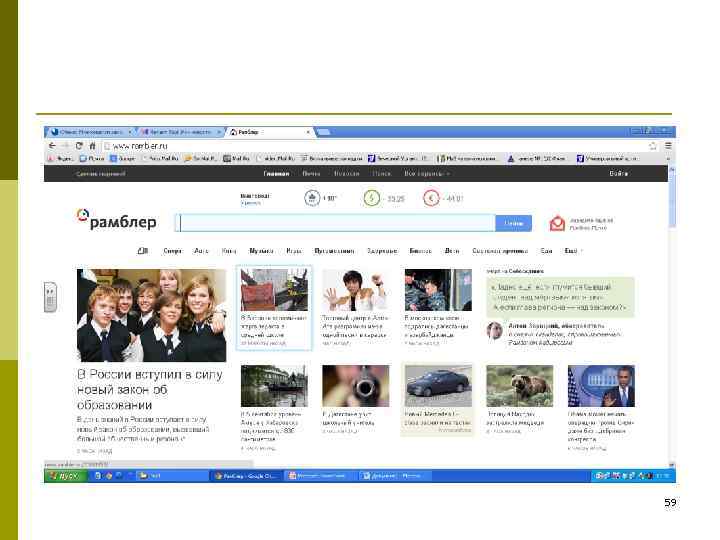Screen dimensions: 720x540
Task: Open the singer with raised hands thumbnail
Action: click(x=356, y=290)
